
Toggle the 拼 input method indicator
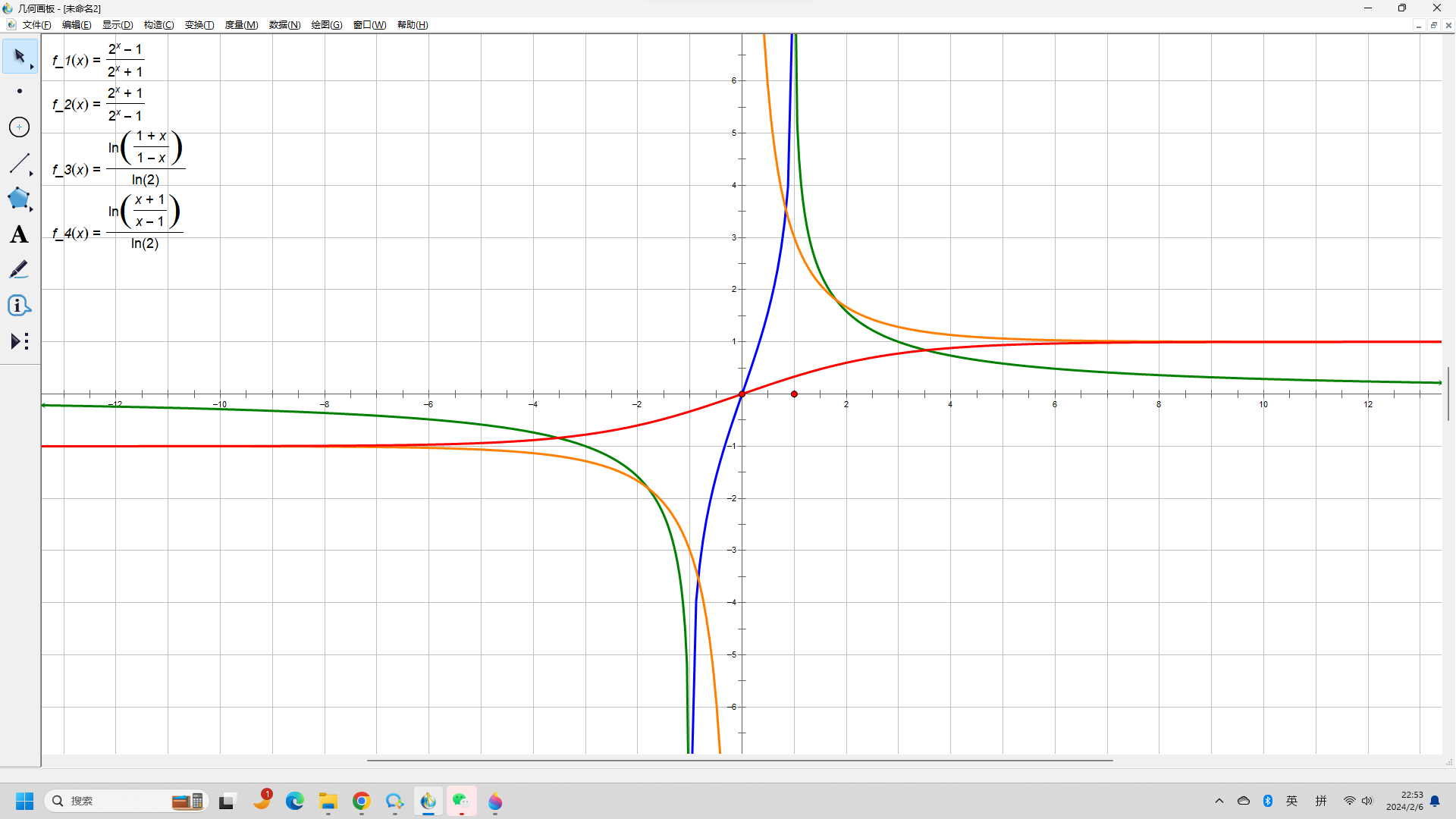coord(1321,801)
